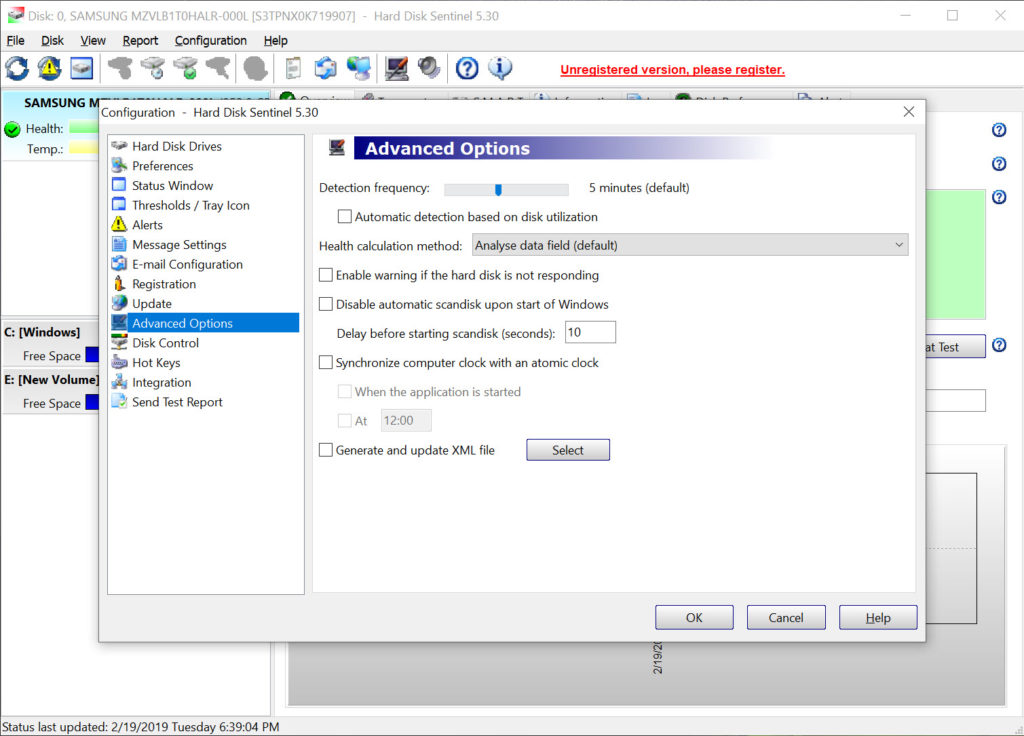Screen dimensions: 1024x736
Task: Open the Configuration menu
Action: [210, 40]
